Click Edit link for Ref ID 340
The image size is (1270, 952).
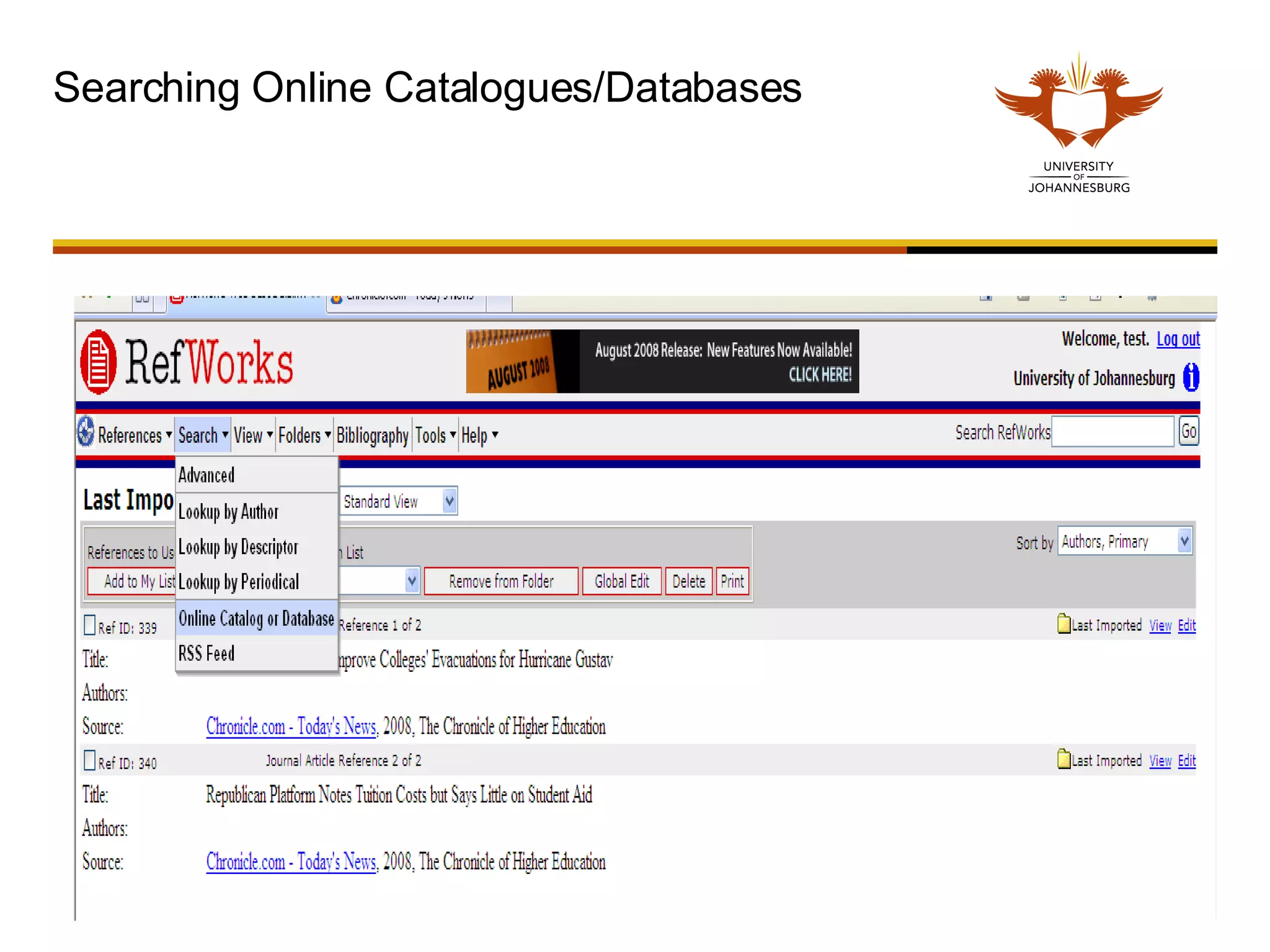pyautogui.click(x=1186, y=760)
